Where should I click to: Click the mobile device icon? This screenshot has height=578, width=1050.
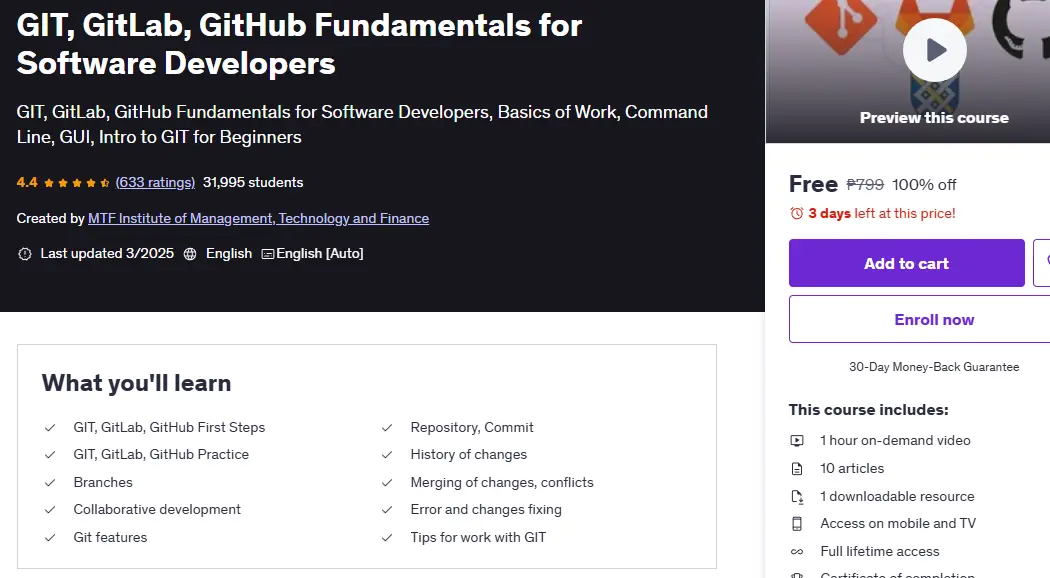tap(797, 524)
